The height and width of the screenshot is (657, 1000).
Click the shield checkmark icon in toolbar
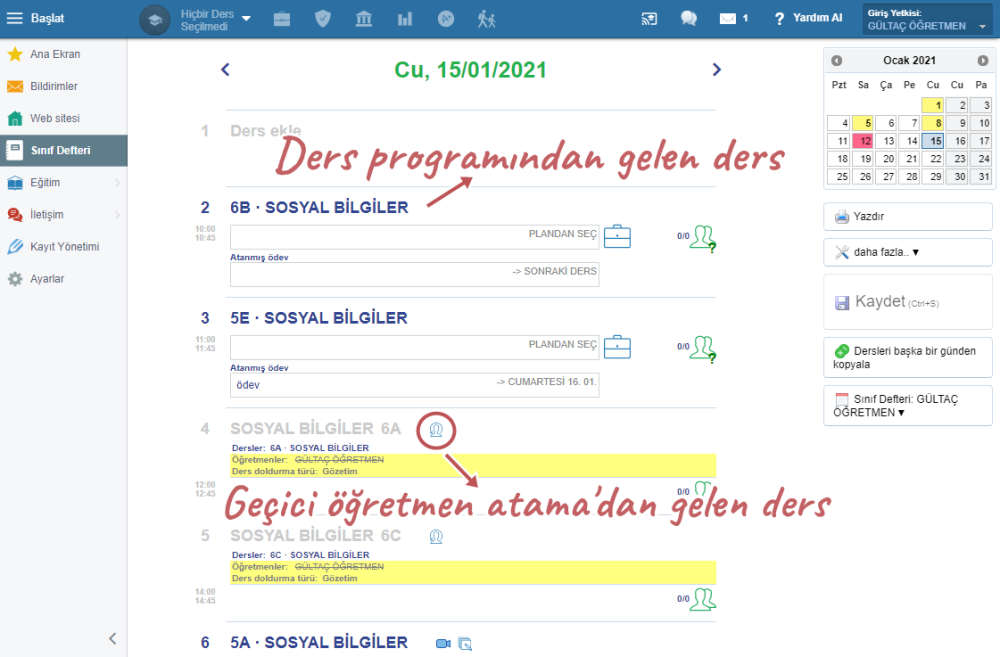(323, 19)
